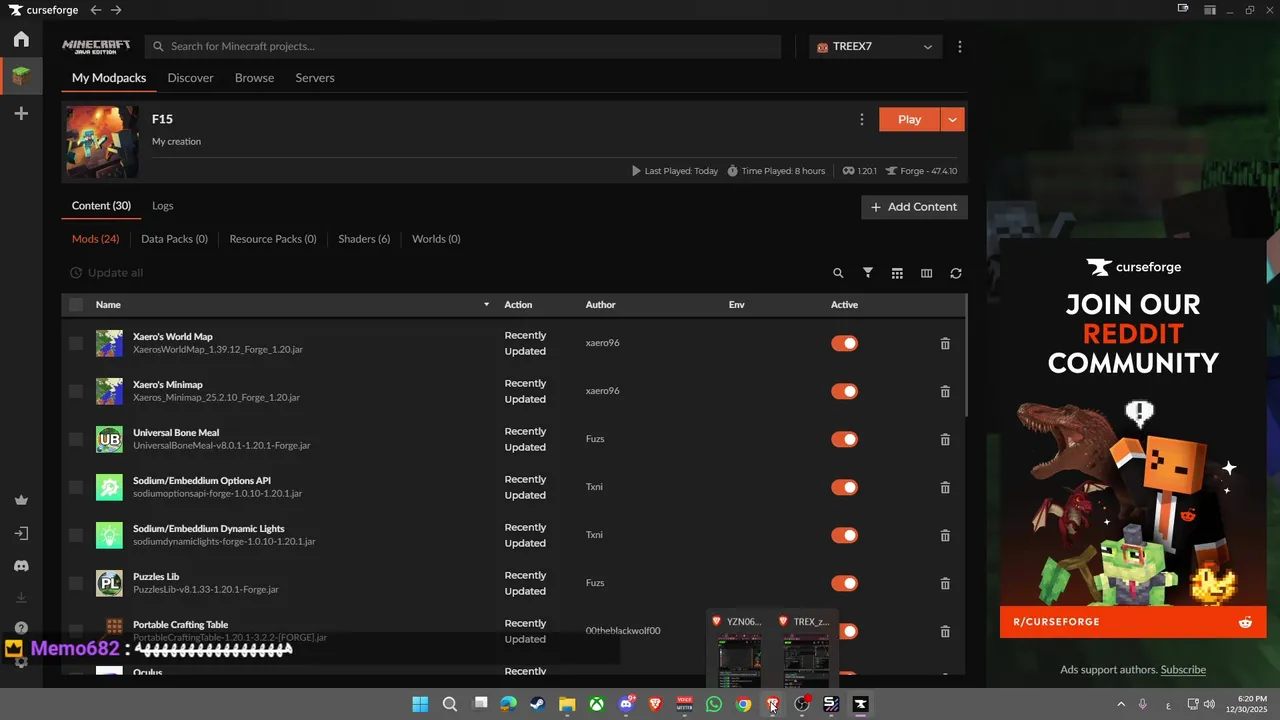Open the TREEX7 profile dropdown
The image size is (1280, 720).
coord(875,47)
